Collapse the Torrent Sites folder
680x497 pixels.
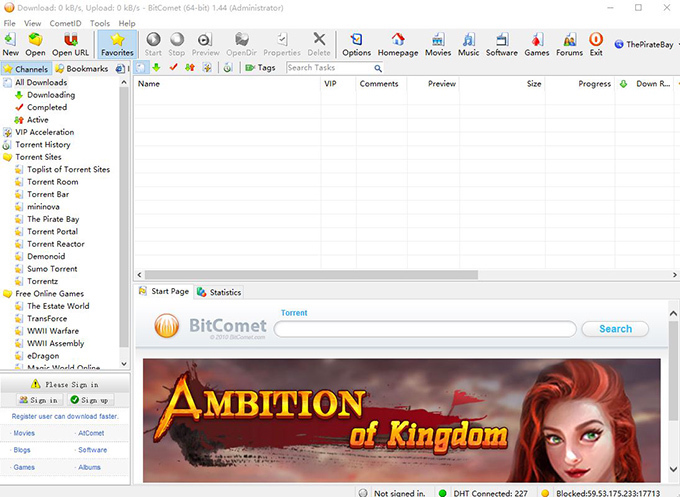[7, 157]
